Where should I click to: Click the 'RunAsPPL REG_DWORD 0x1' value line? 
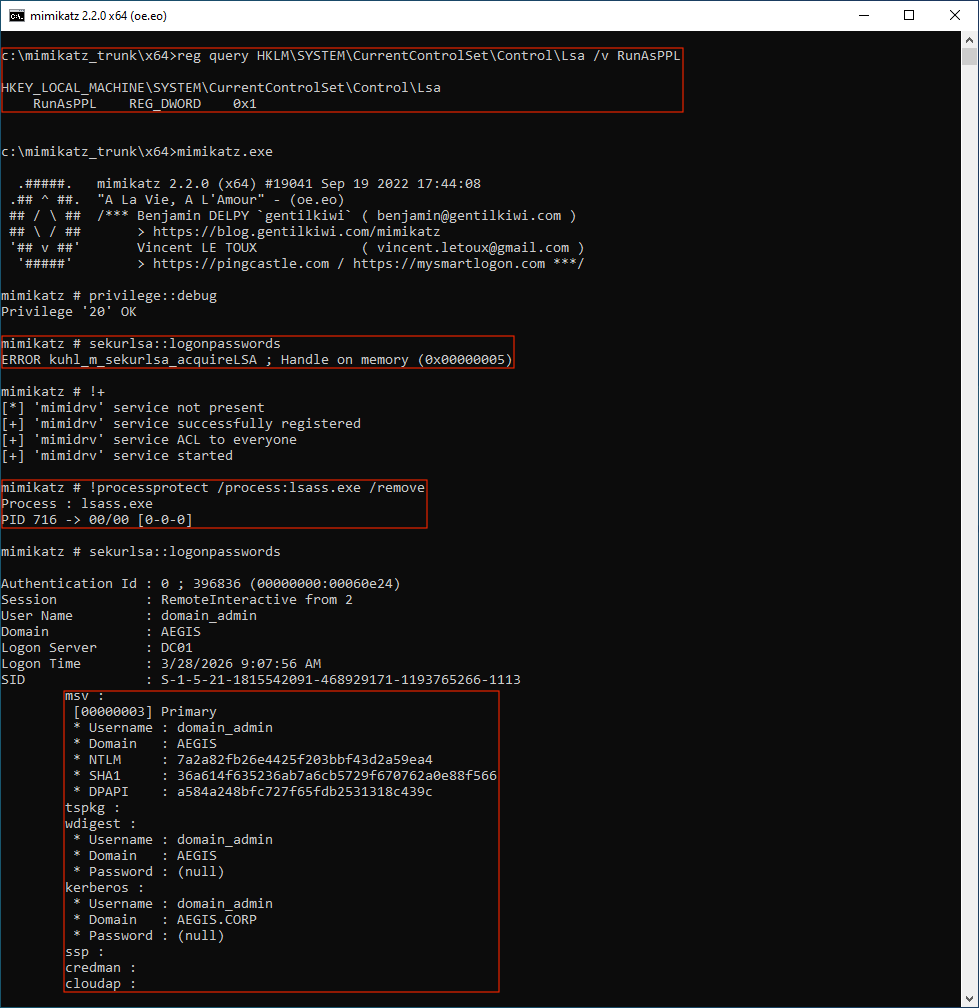[x=145, y=104]
